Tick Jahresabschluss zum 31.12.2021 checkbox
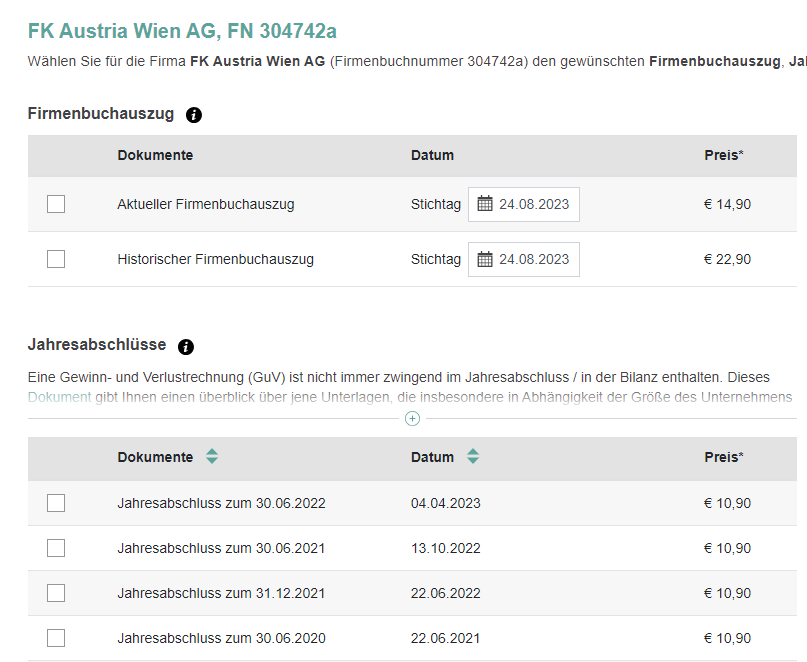807x662 pixels. pos(56,593)
